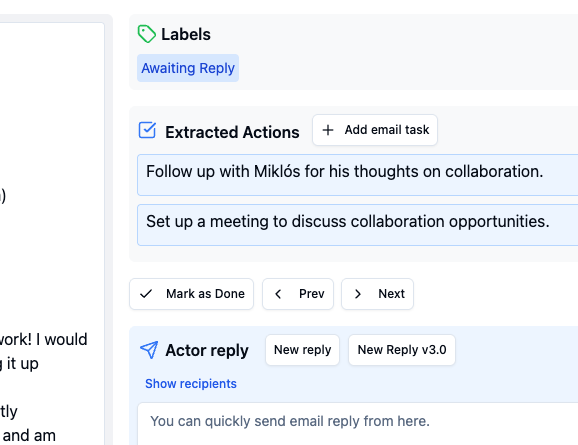
Task: Click the Actor reply heading text
Action: pos(207,350)
